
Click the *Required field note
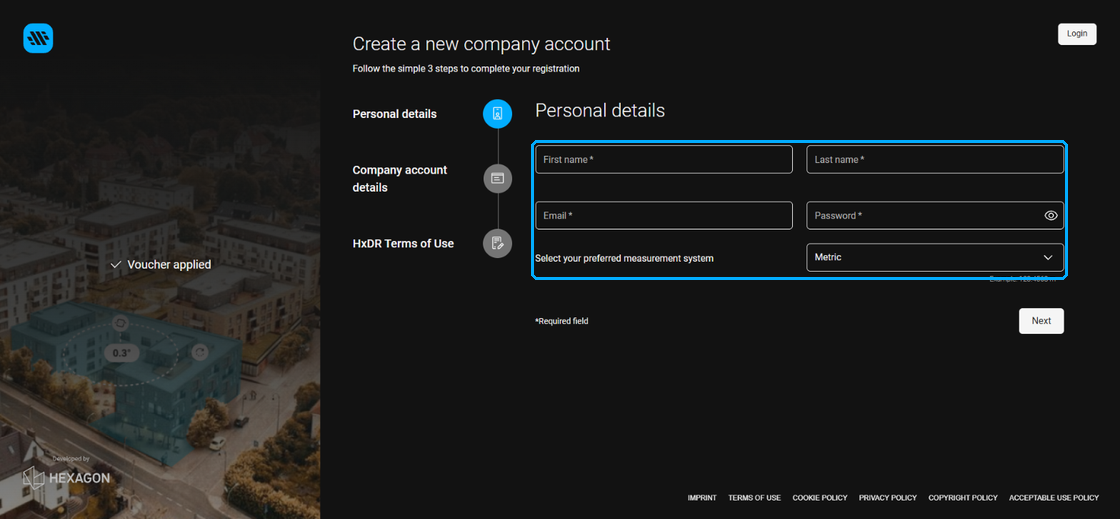(561, 321)
